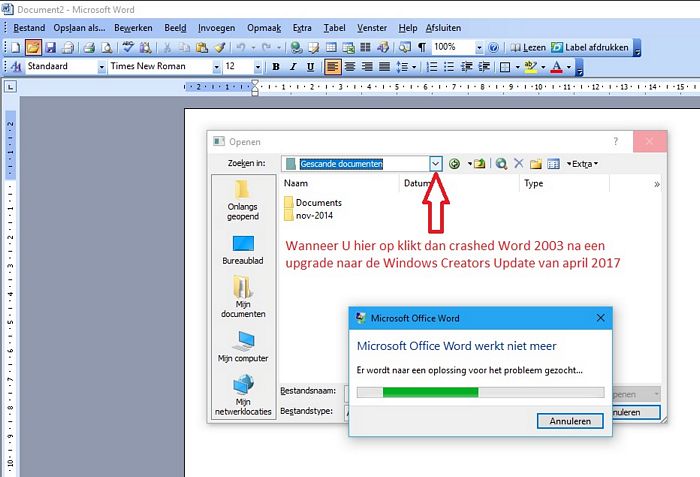The width and height of the screenshot is (700, 477).
Task: Open the Bestand menu
Action: (x=29, y=28)
